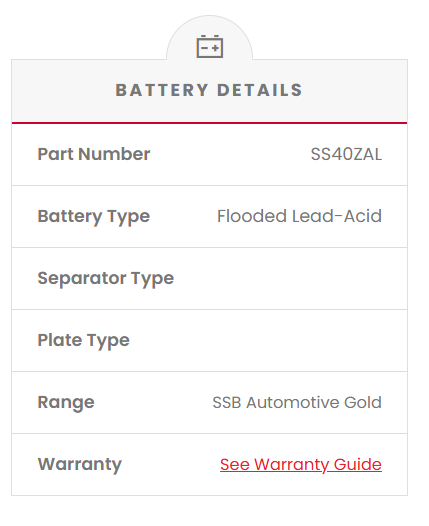Select the Range label
This screenshot has width=429, height=526.
pyautogui.click(x=66, y=403)
